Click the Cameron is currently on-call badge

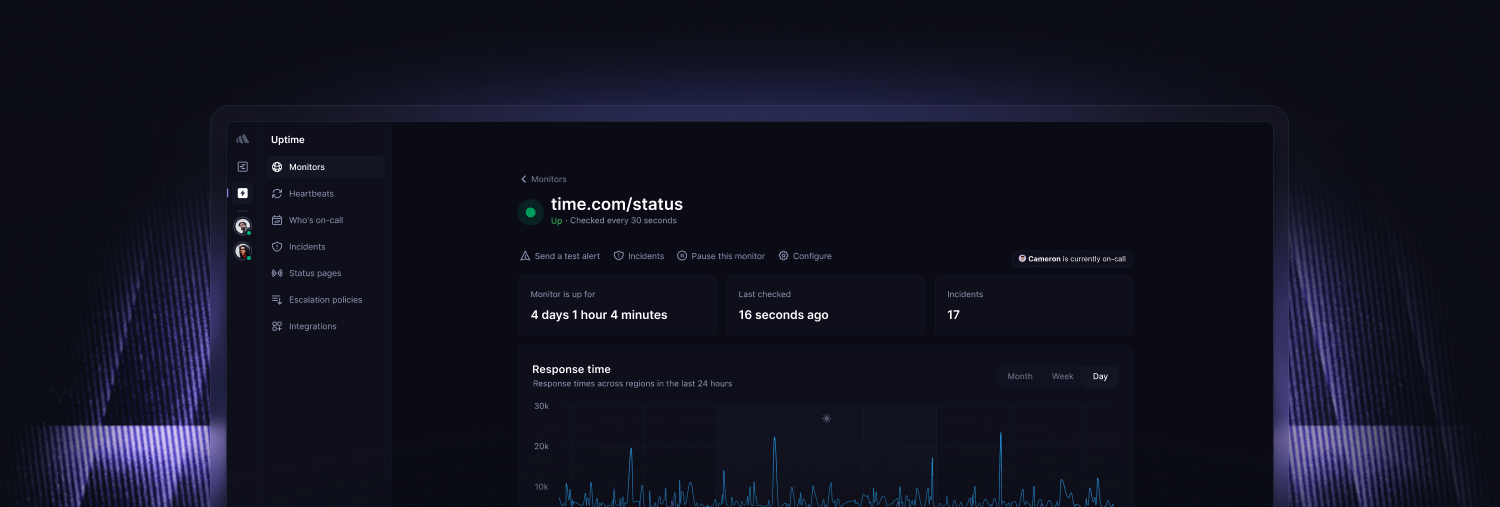[x=1072, y=259]
